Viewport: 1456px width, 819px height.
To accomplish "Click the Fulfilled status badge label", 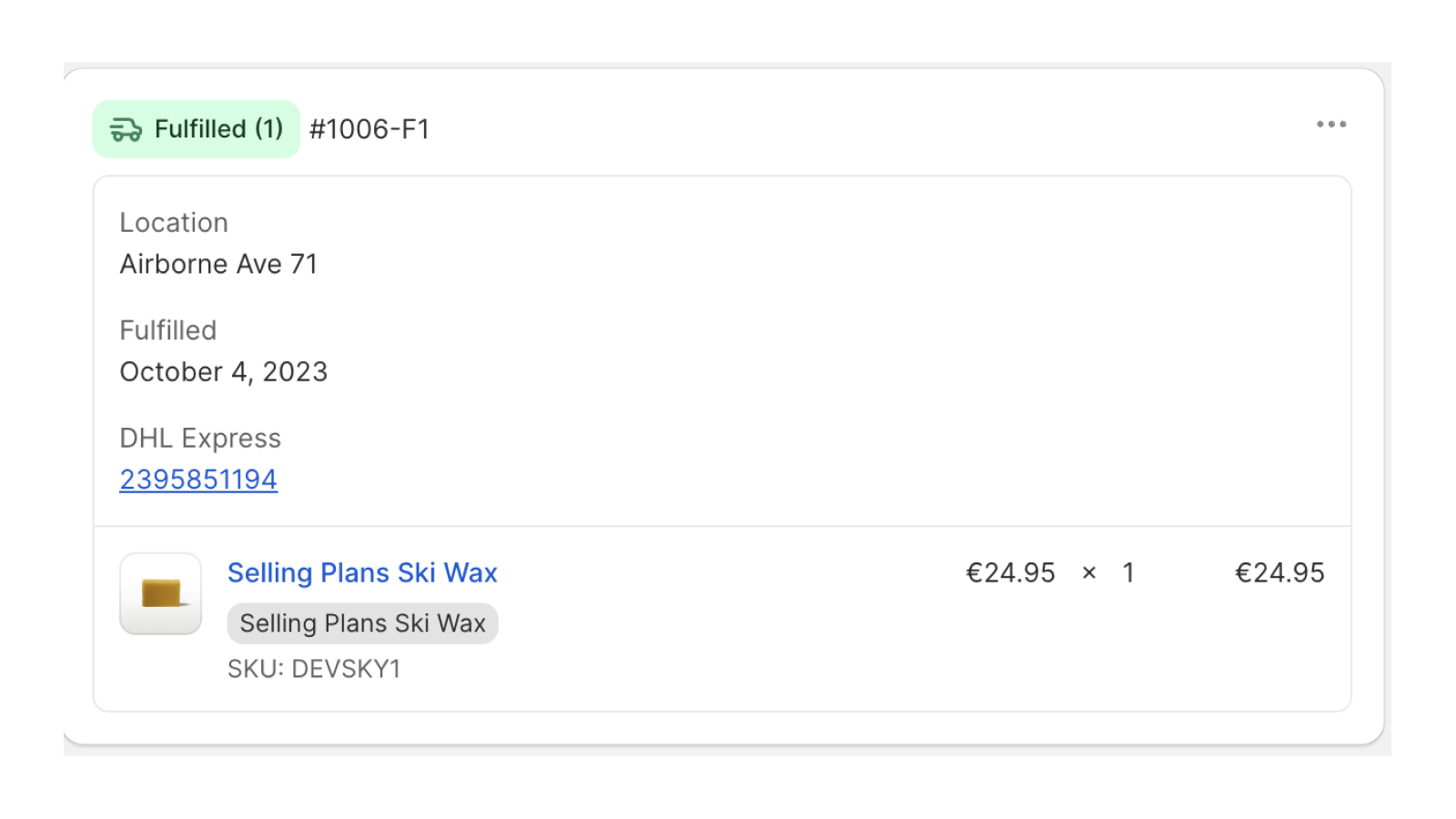I will (200, 129).
